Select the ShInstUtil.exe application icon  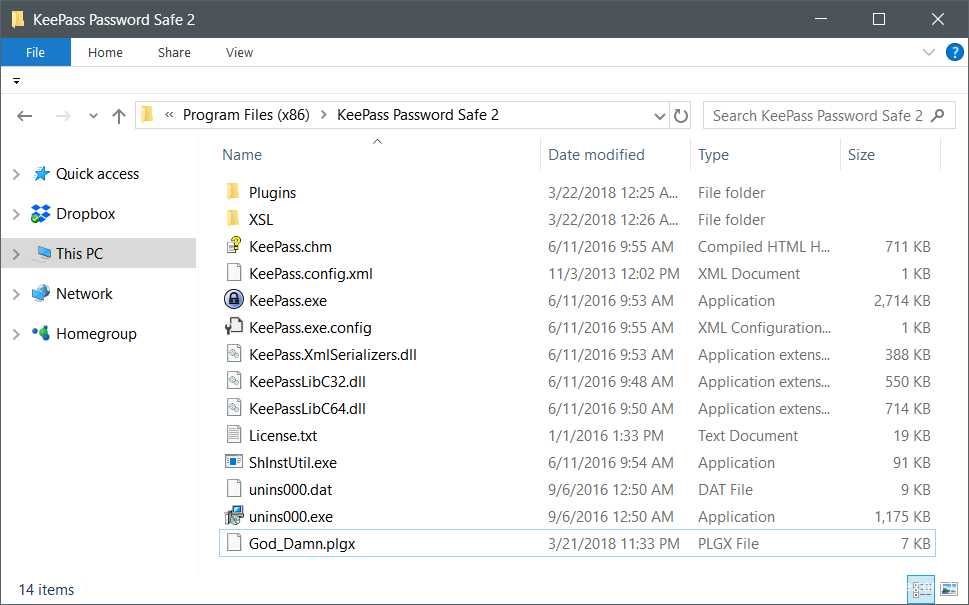233,462
